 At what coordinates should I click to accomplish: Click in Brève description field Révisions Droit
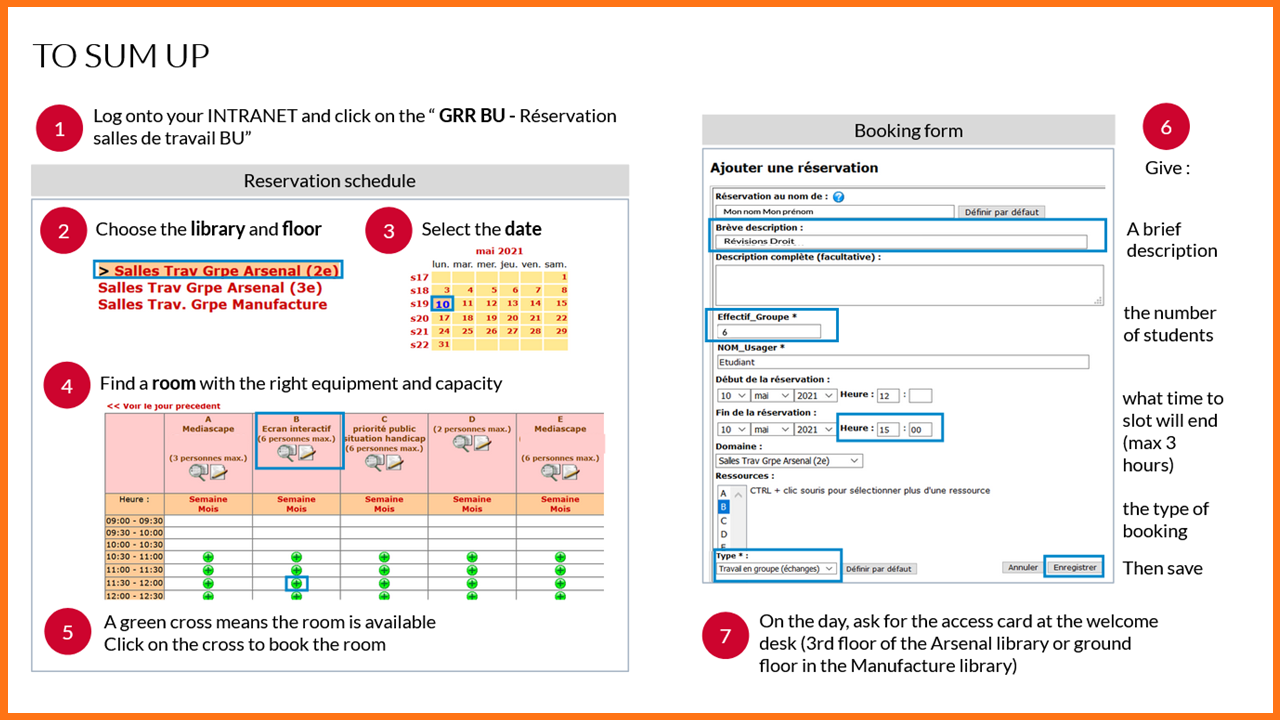[902, 241]
